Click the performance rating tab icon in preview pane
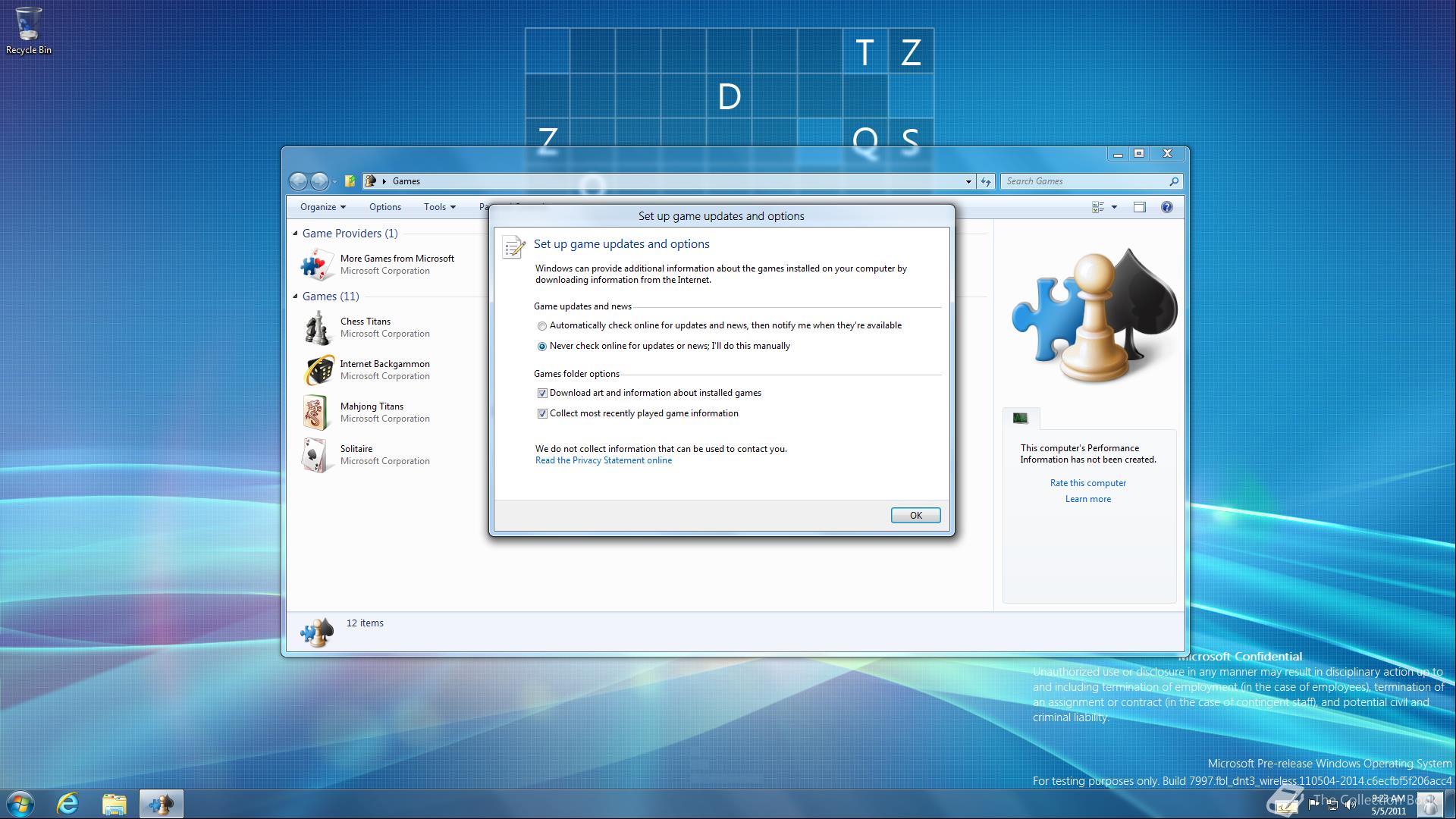Viewport: 1456px width, 819px height. point(1021,418)
